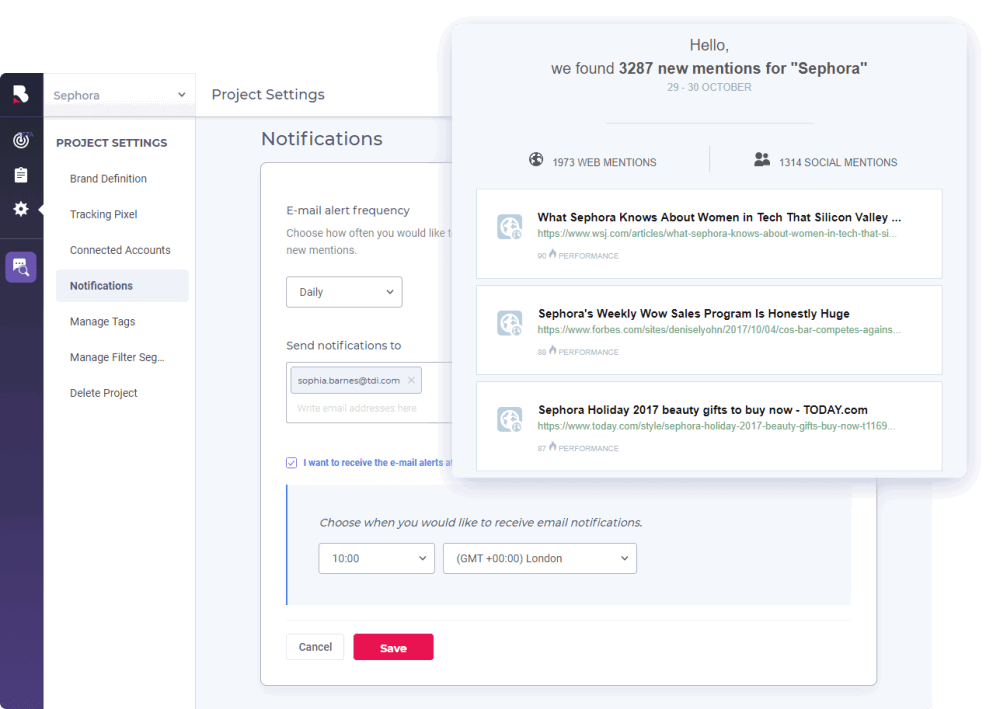Open the settings gear sidebar icon
The height and width of the screenshot is (709, 1000).
pyautogui.click(x=21, y=208)
